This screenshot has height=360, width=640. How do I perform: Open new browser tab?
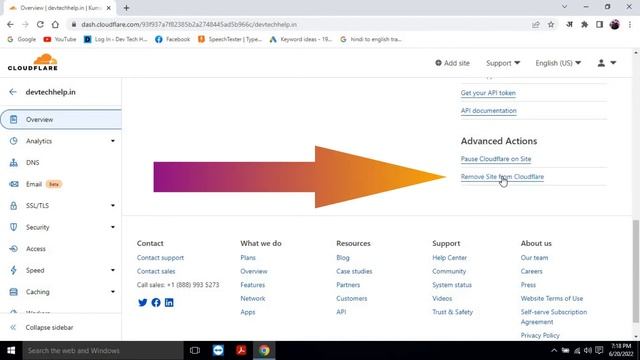point(127,8)
